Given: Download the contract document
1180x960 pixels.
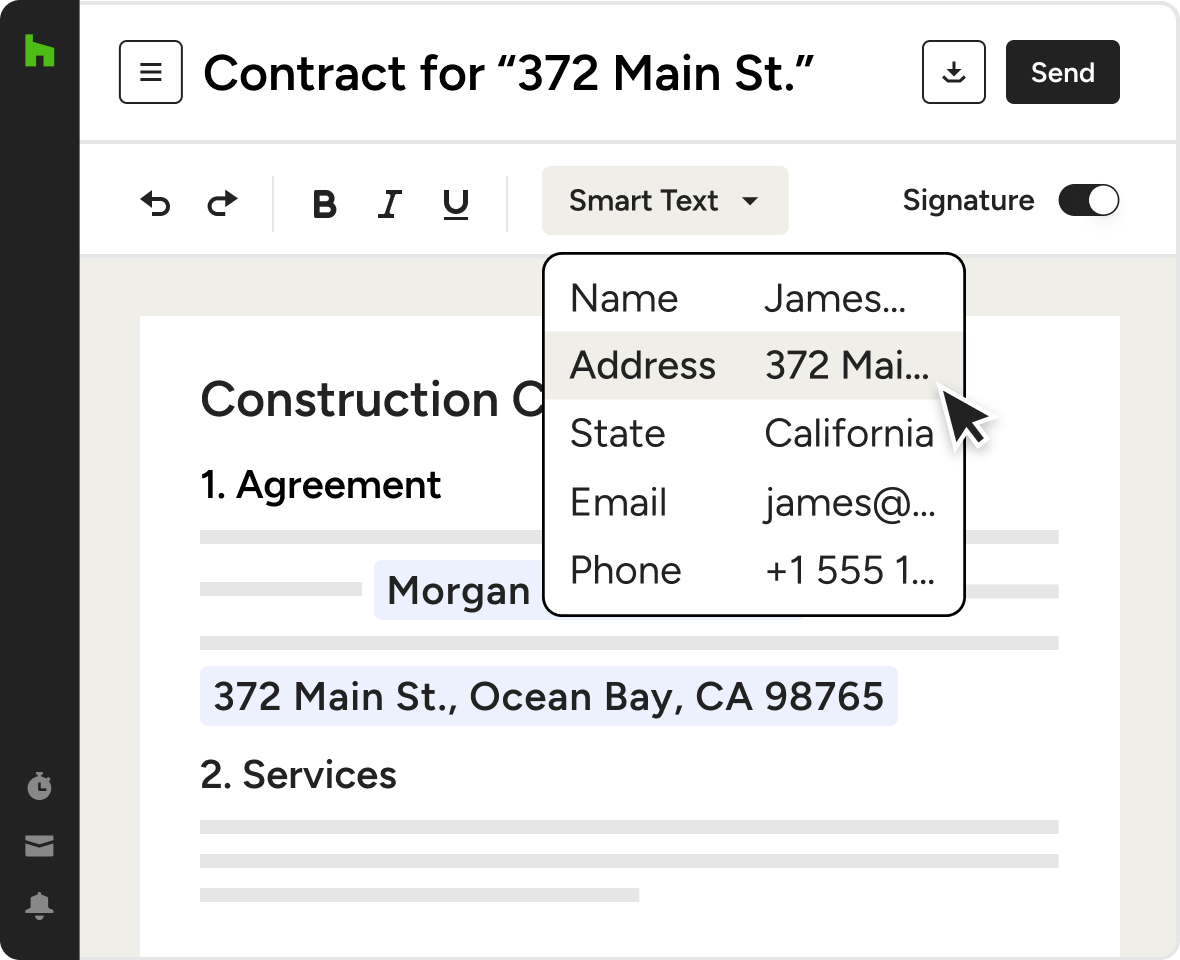Looking at the screenshot, I should click(x=954, y=72).
